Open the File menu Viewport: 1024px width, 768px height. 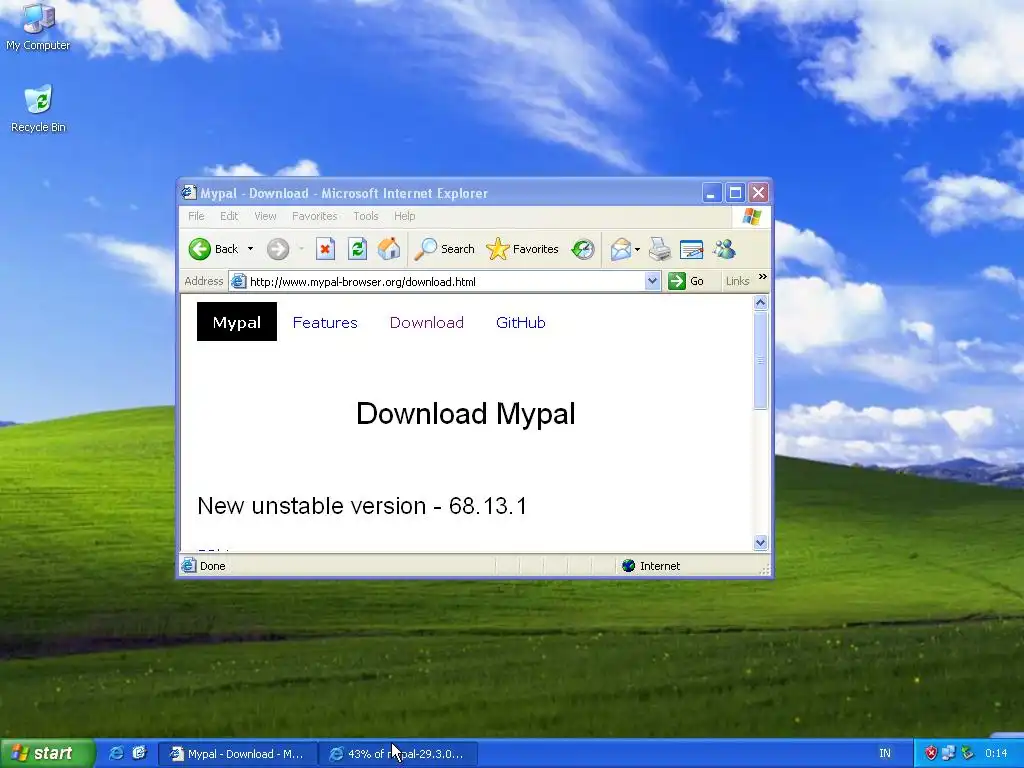[196, 216]
